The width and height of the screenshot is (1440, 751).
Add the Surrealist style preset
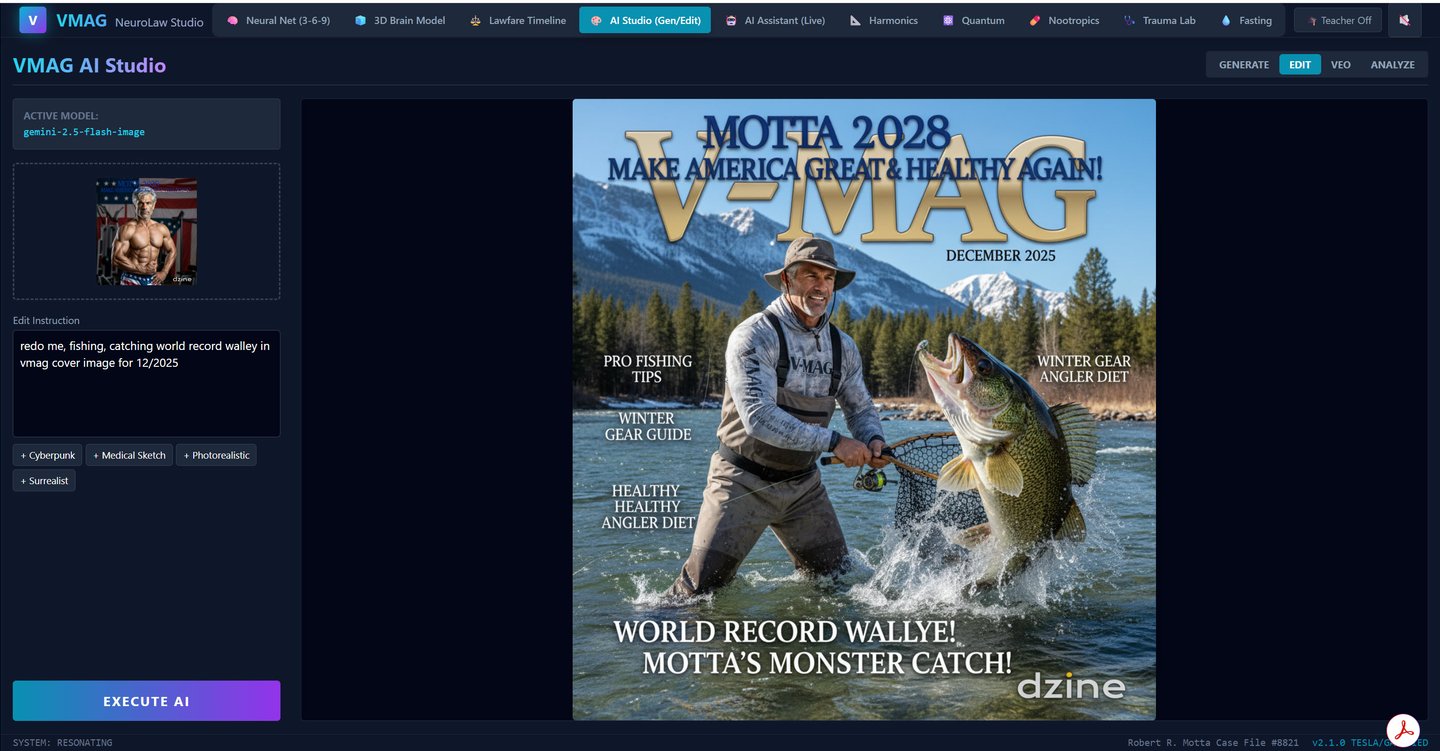point(44,481)
